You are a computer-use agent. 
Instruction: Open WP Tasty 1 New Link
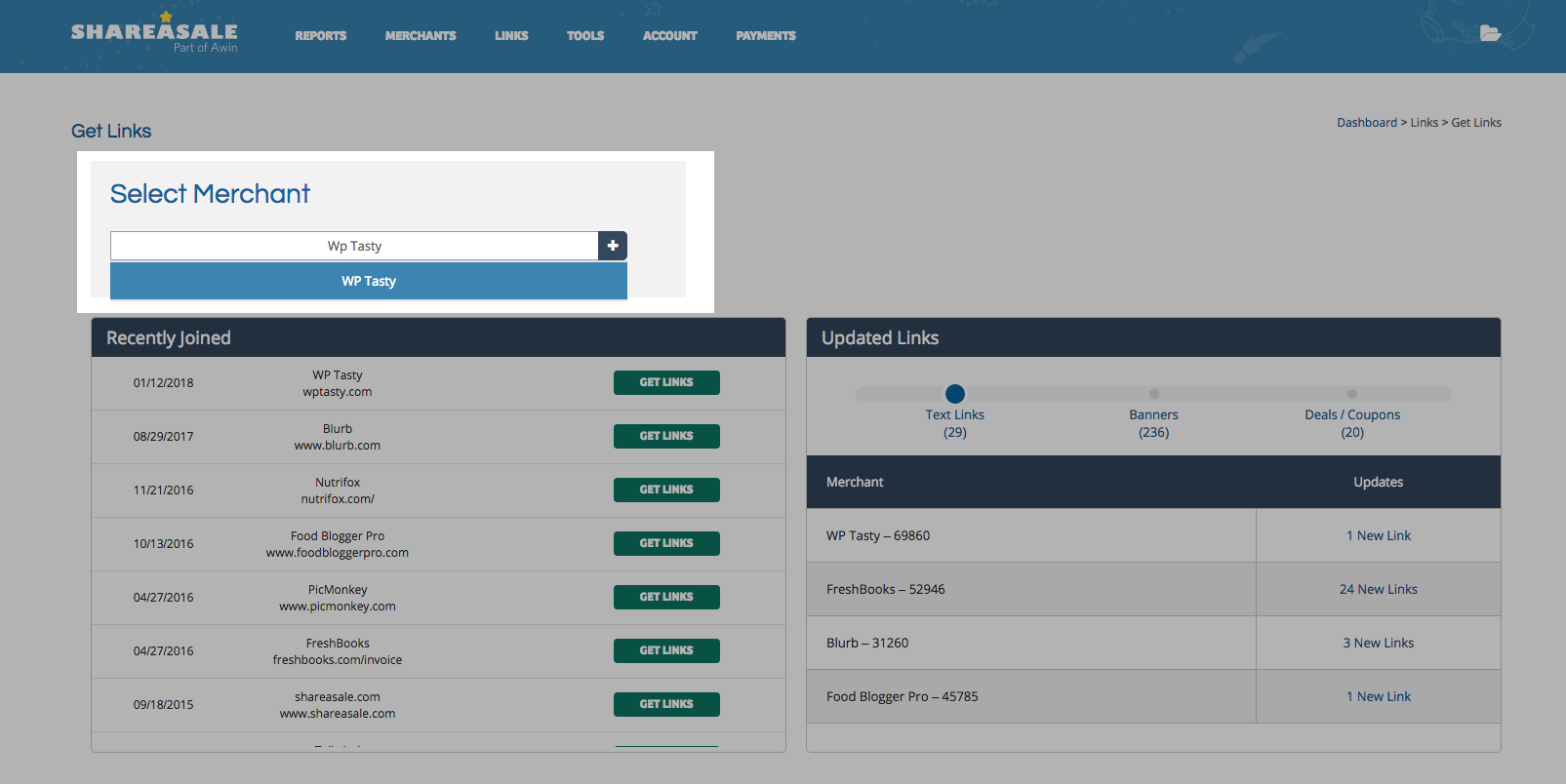(x=1379, y=535)
